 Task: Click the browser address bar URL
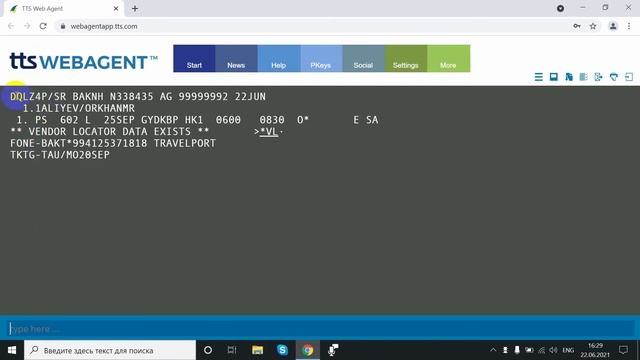(104, 26)
